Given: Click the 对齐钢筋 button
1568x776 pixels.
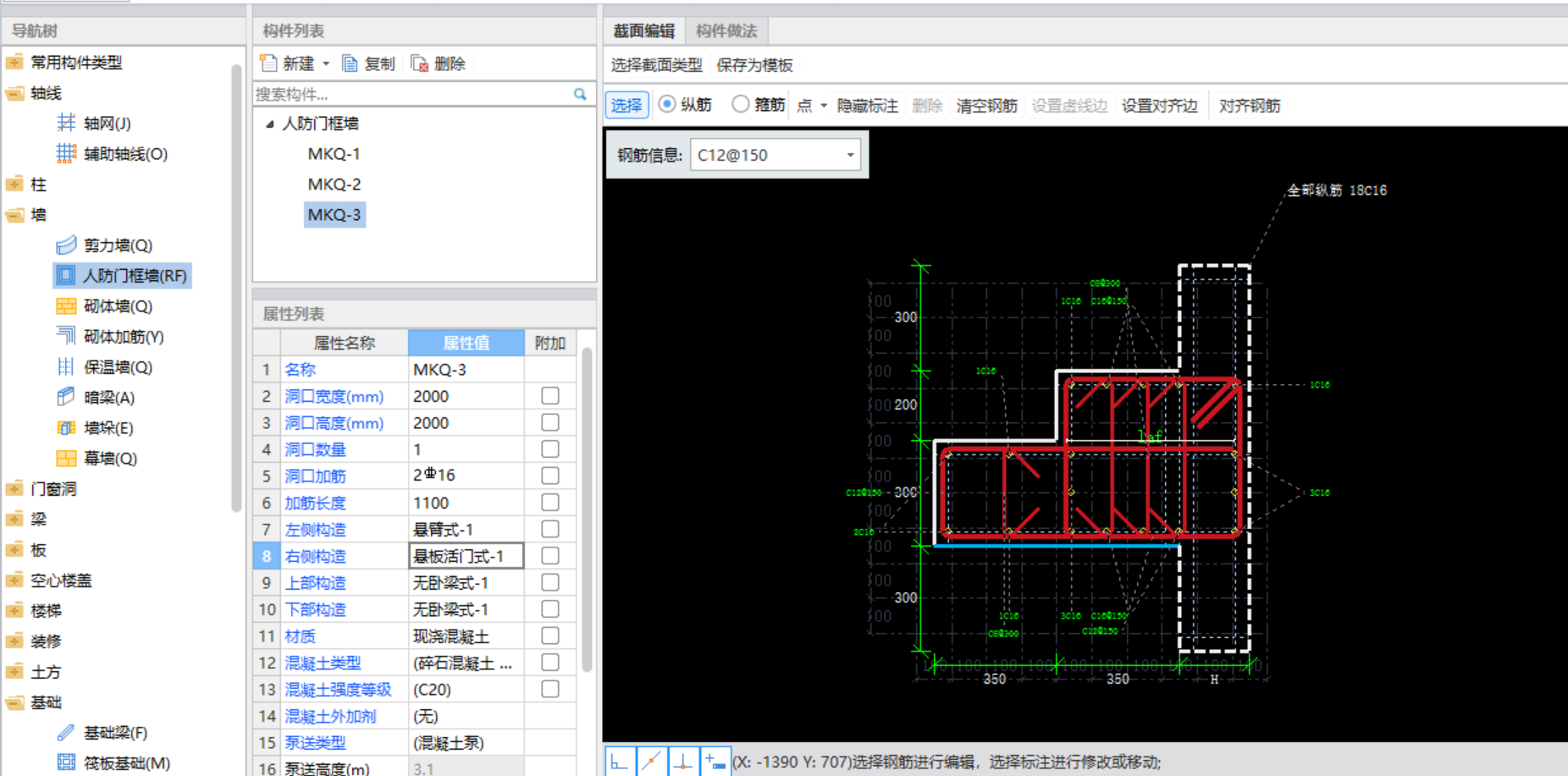Looking at the screenshot, I should pos(1250,106).
